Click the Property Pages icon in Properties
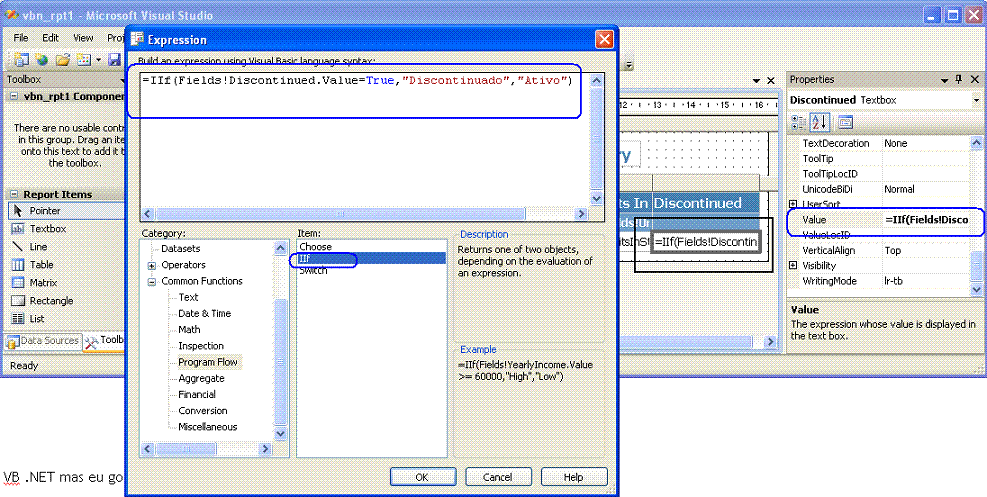The width and height of the screenshot is (987, 497). [x=845, y=122]
